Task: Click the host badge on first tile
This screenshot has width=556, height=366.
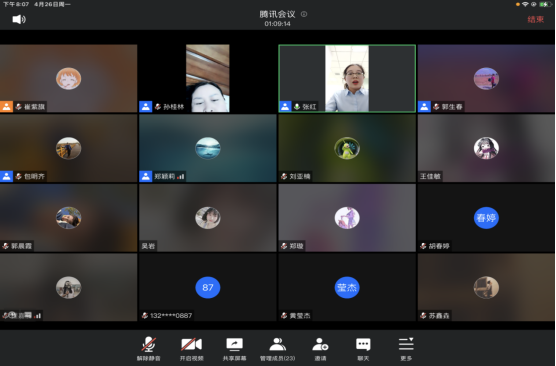Action: tap(6, 106)
